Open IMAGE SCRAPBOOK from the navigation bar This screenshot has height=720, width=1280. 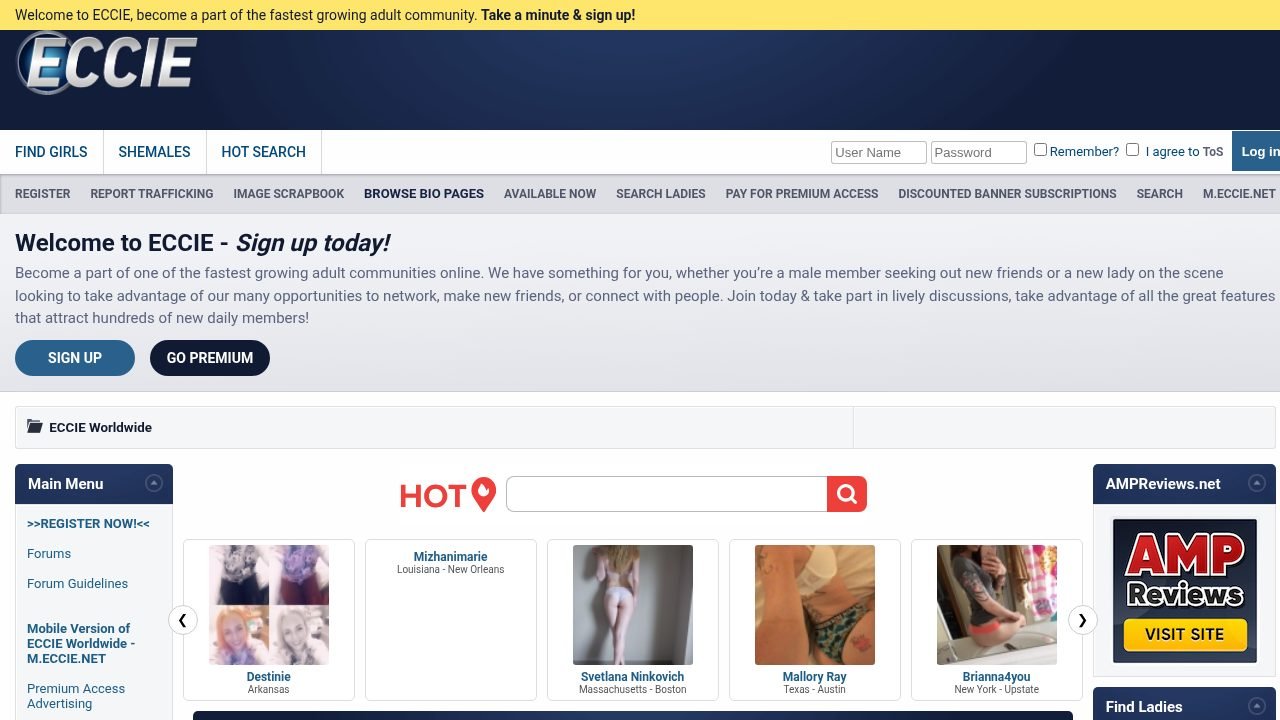[289, 194]
